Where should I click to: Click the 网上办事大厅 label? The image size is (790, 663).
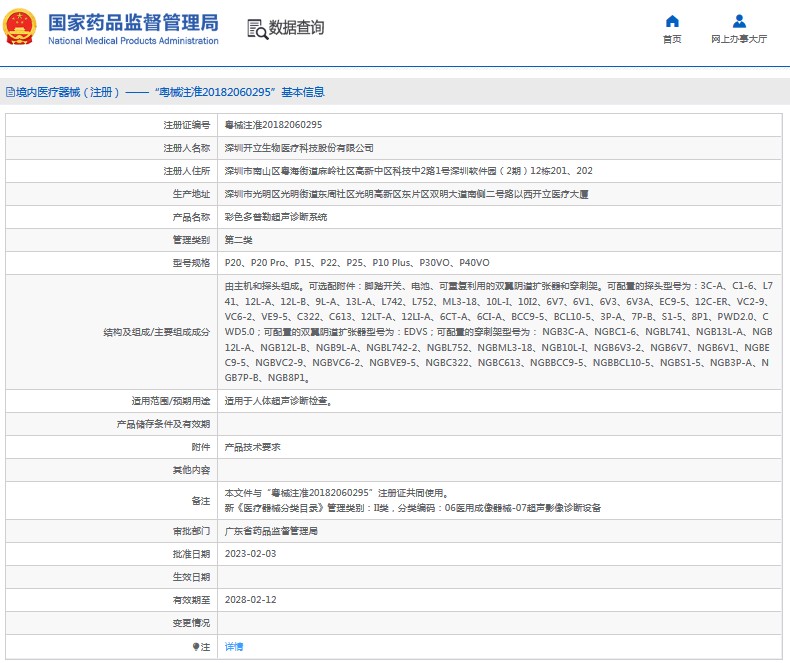[739, 39]
